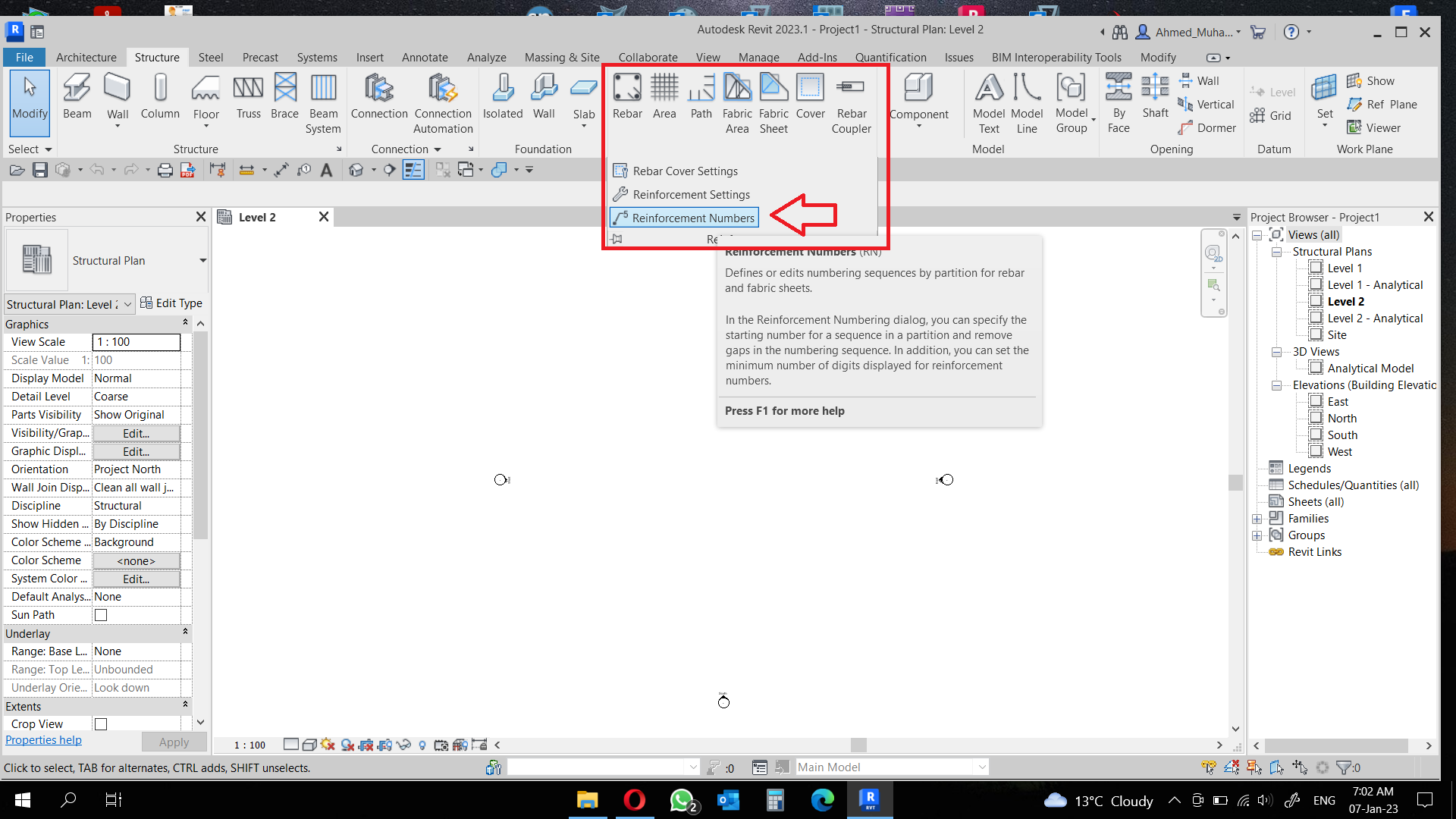Collapse the Structural Plans tree node
1456x819 pixels.
1277,252
